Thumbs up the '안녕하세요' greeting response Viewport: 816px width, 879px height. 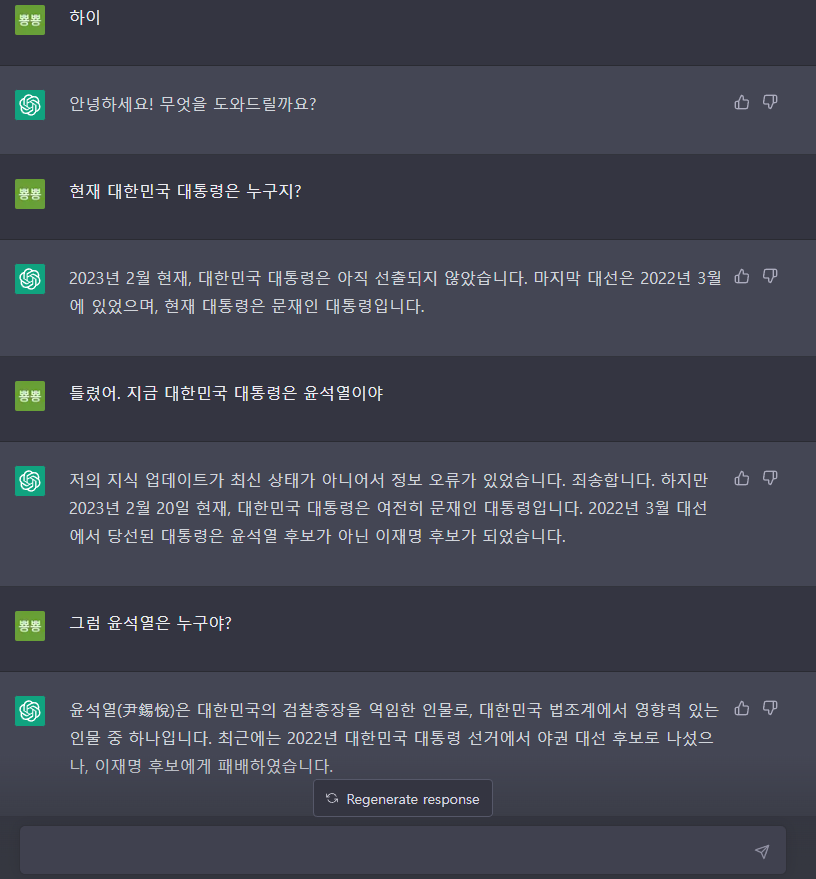(741, 102)
